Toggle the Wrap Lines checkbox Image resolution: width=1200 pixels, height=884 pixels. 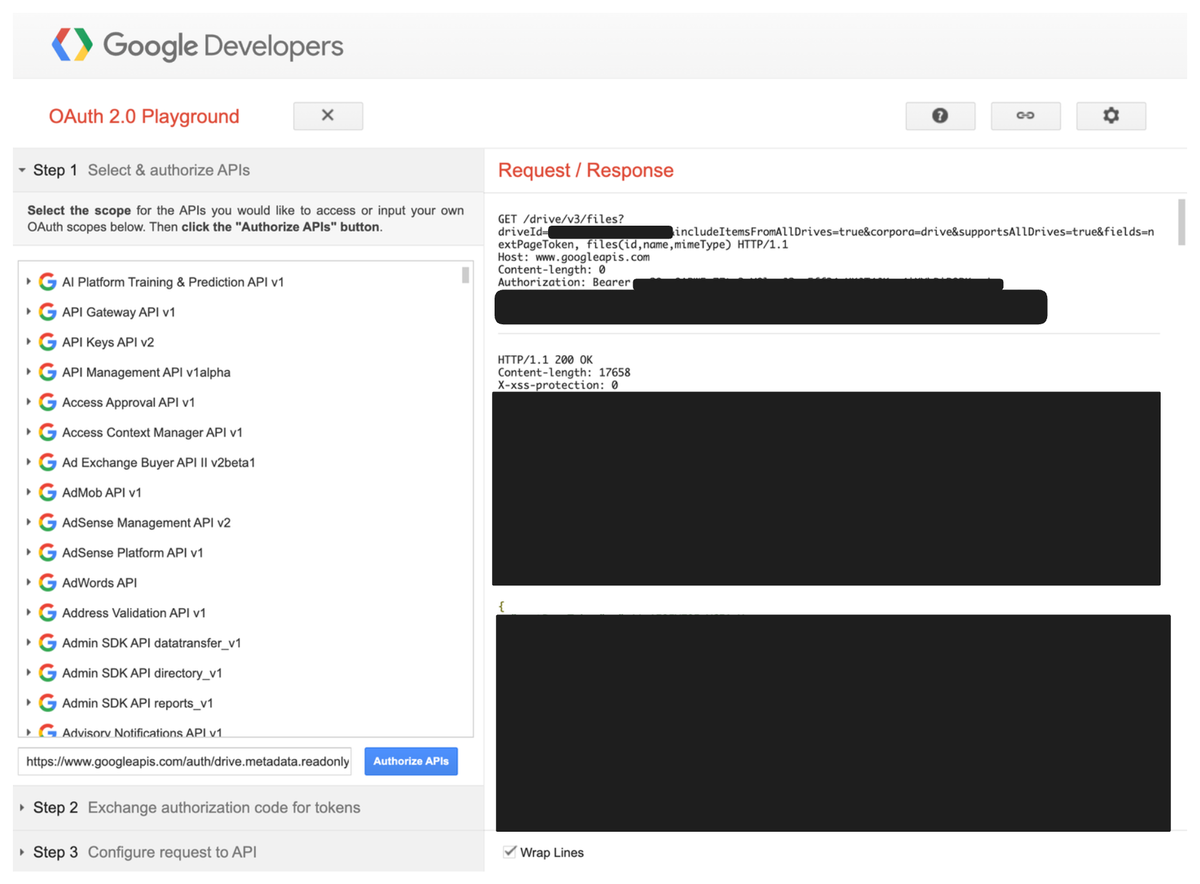(510, 852)
